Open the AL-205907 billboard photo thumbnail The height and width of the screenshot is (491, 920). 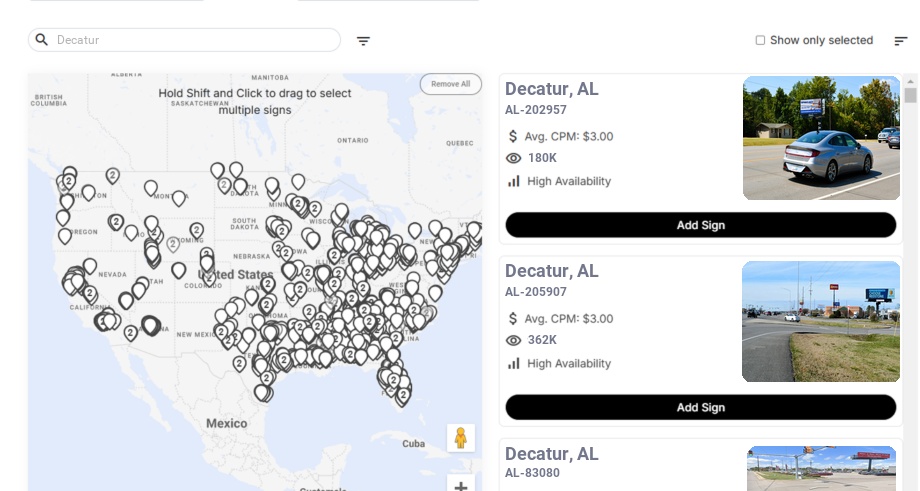pos(821,321)
